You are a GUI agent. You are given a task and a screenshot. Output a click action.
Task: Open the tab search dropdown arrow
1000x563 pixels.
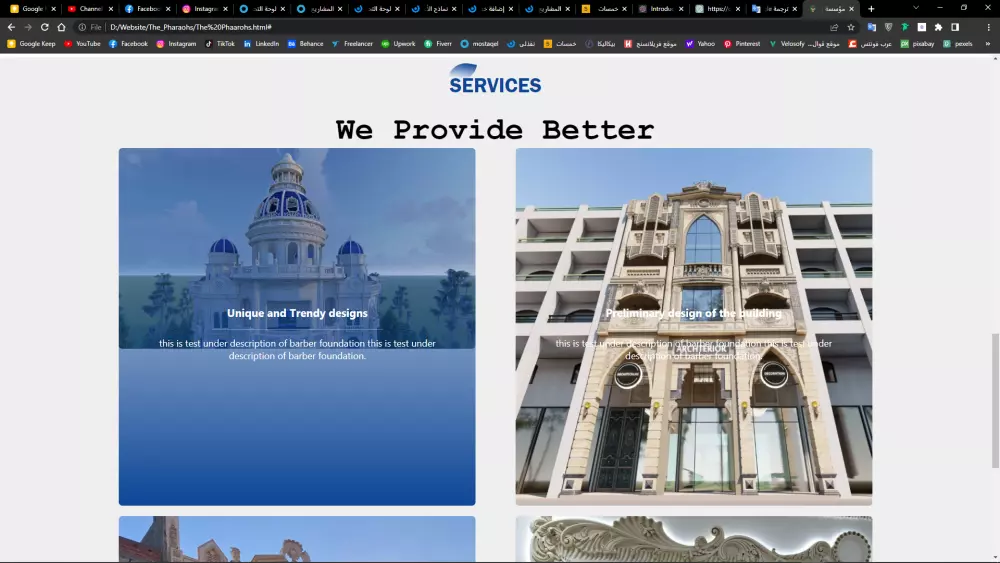pyautogui.click(x=916, y=8)
